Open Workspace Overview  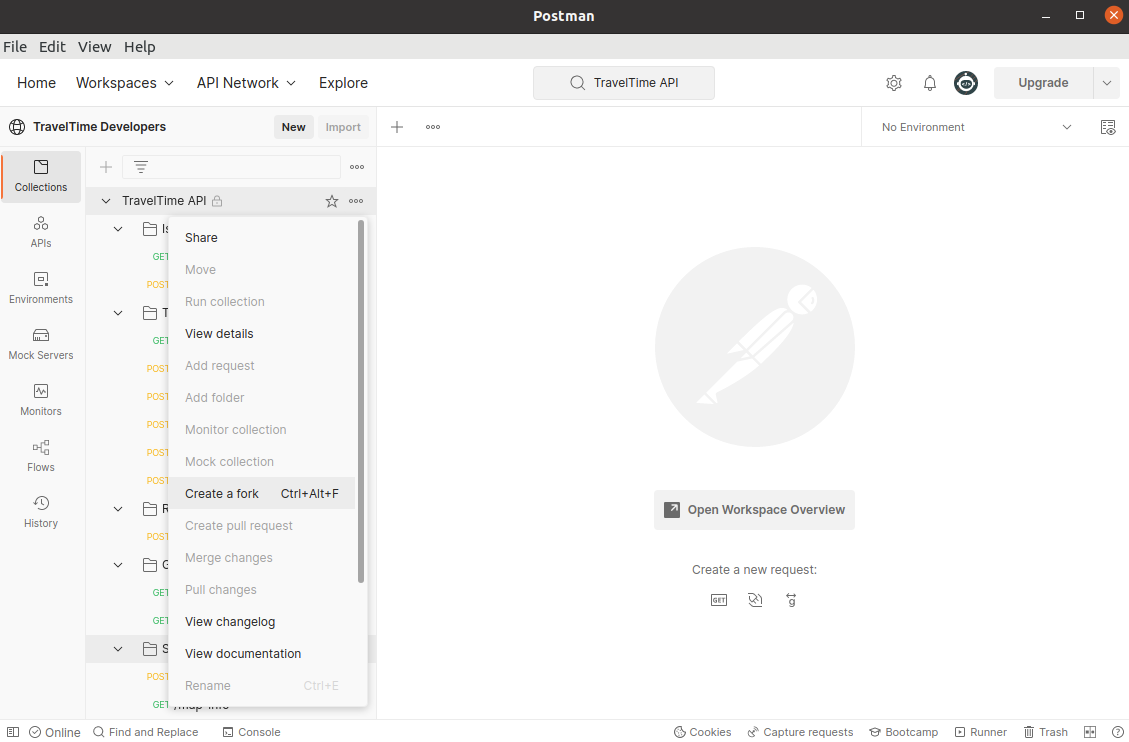coord(754,510)
